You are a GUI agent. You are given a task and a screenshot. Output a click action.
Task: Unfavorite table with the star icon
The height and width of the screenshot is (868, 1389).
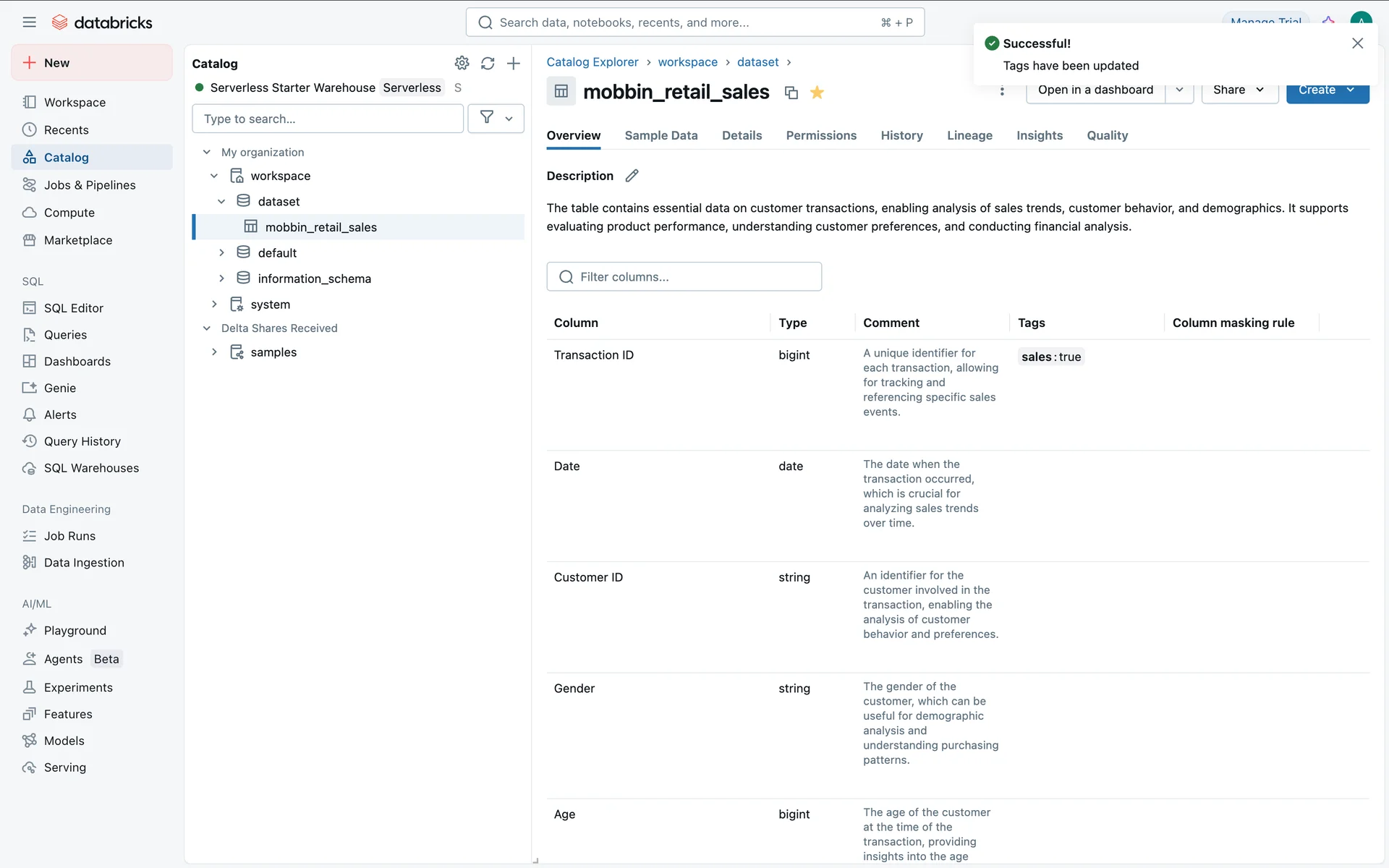point(817,93)
